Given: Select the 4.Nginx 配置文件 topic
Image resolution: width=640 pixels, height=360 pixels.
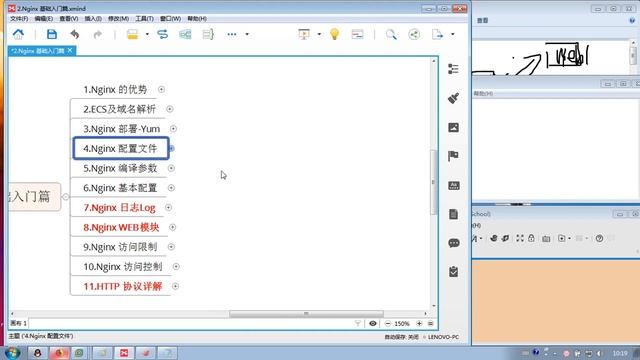Looking at the screenshot, I should [x=121, y=148].
